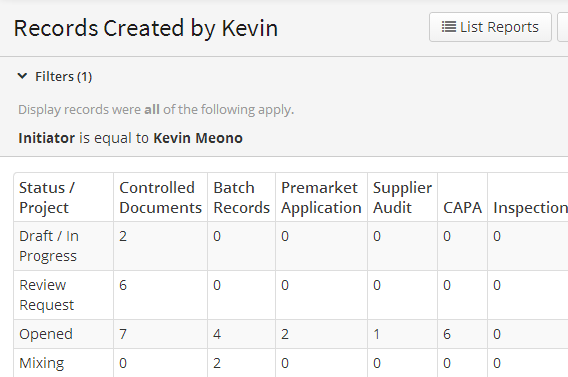Viewport: 568px width, 377px height.
Task: Open Review Request Controlled Documents count 6
Action: coord(123,285)
